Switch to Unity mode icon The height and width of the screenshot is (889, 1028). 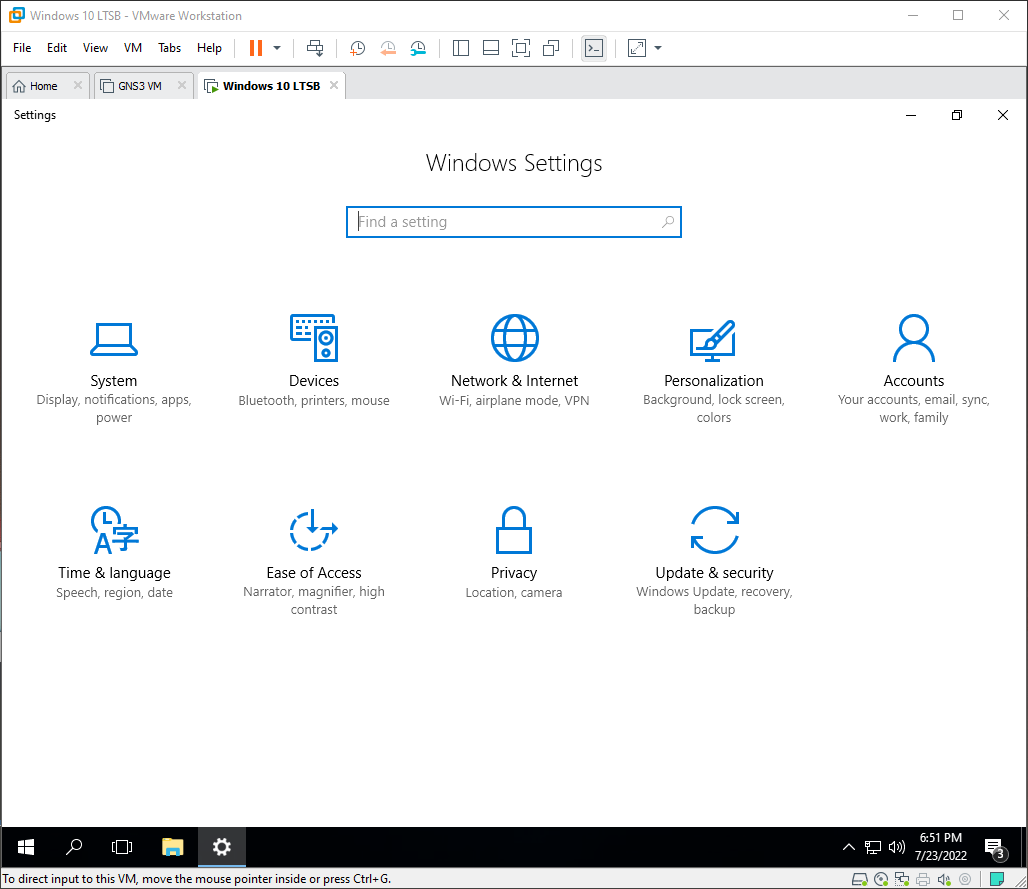pos(551,48)
